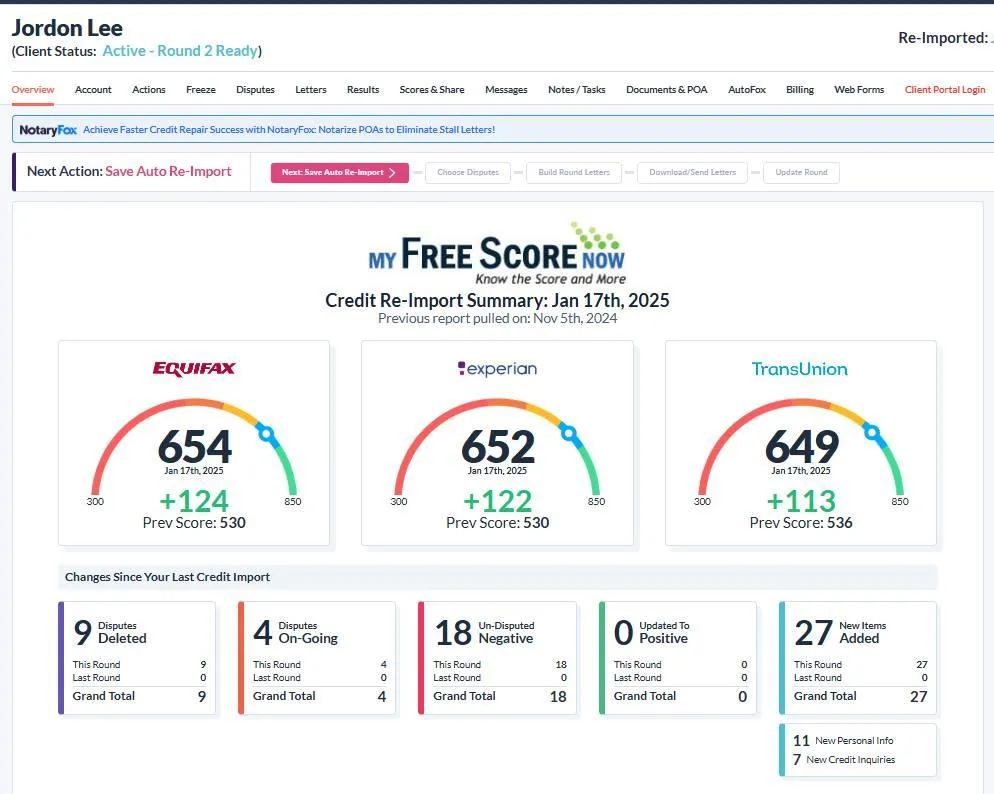Screen dimensions: 994x794
Task: Click the Experian score 652
Action: pos(498,447)
